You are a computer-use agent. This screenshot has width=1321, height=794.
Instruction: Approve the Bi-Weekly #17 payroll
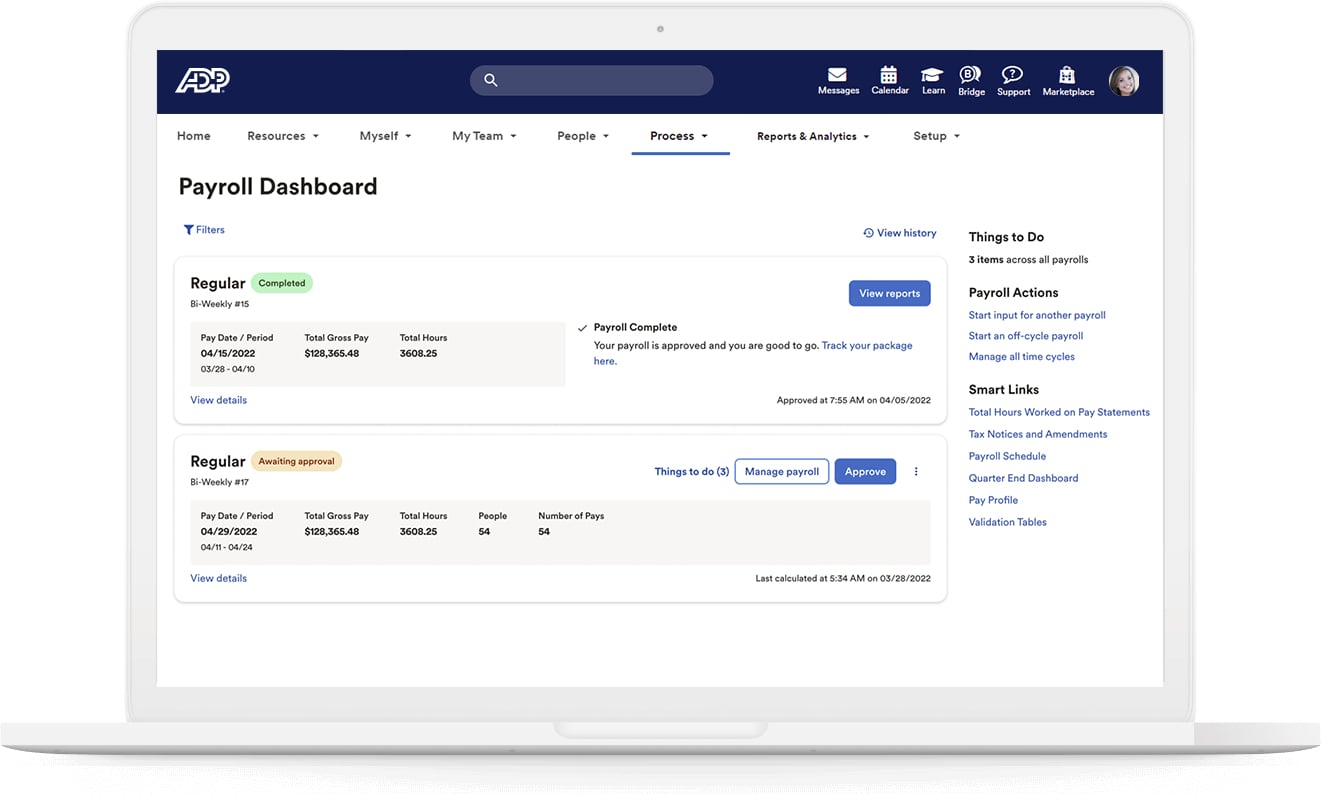tap(865, 472)
